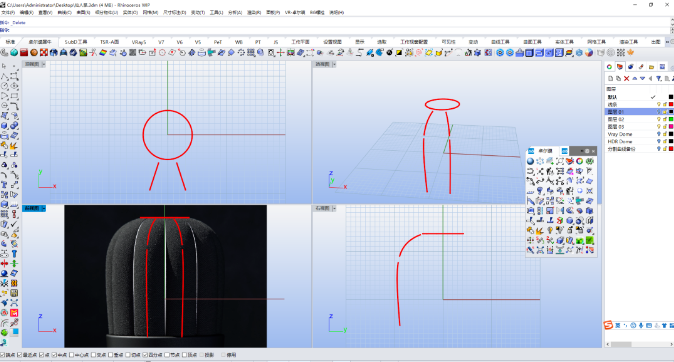Enable the 中心点 osnap checkbox

coord(72,355)
